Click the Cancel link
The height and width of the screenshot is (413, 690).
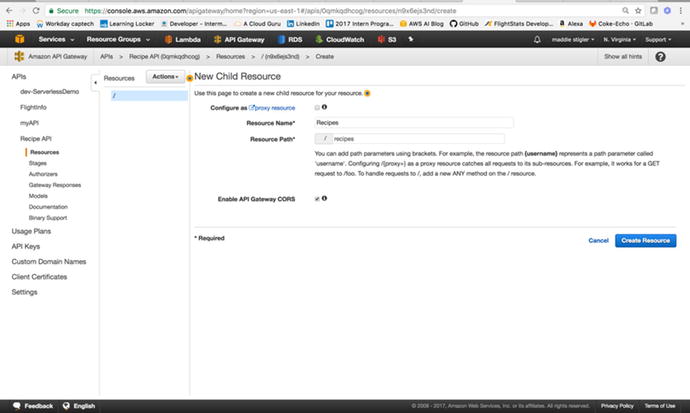[598, 241]
